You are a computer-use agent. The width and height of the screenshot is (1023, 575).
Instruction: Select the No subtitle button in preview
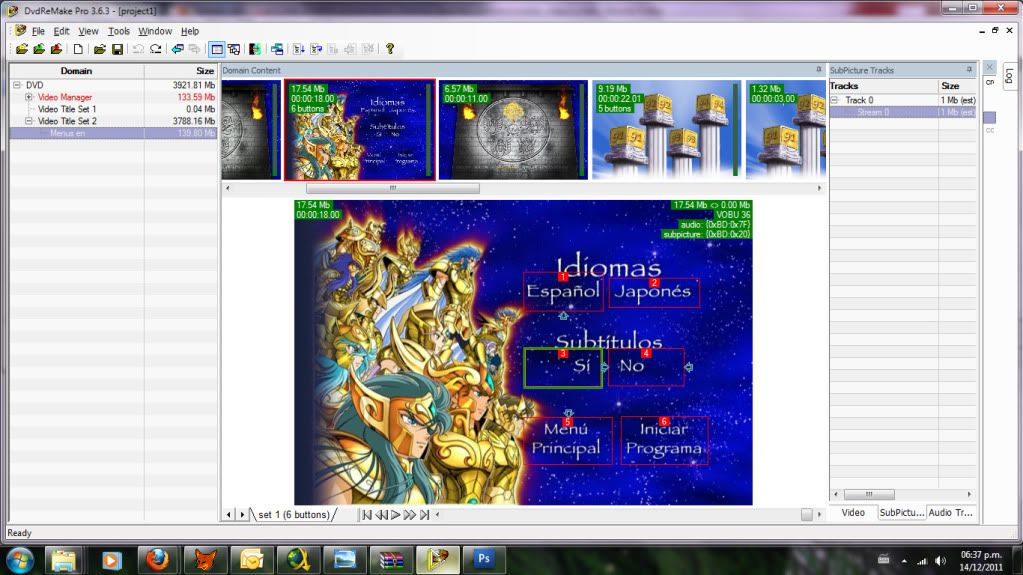pos(646,367)
